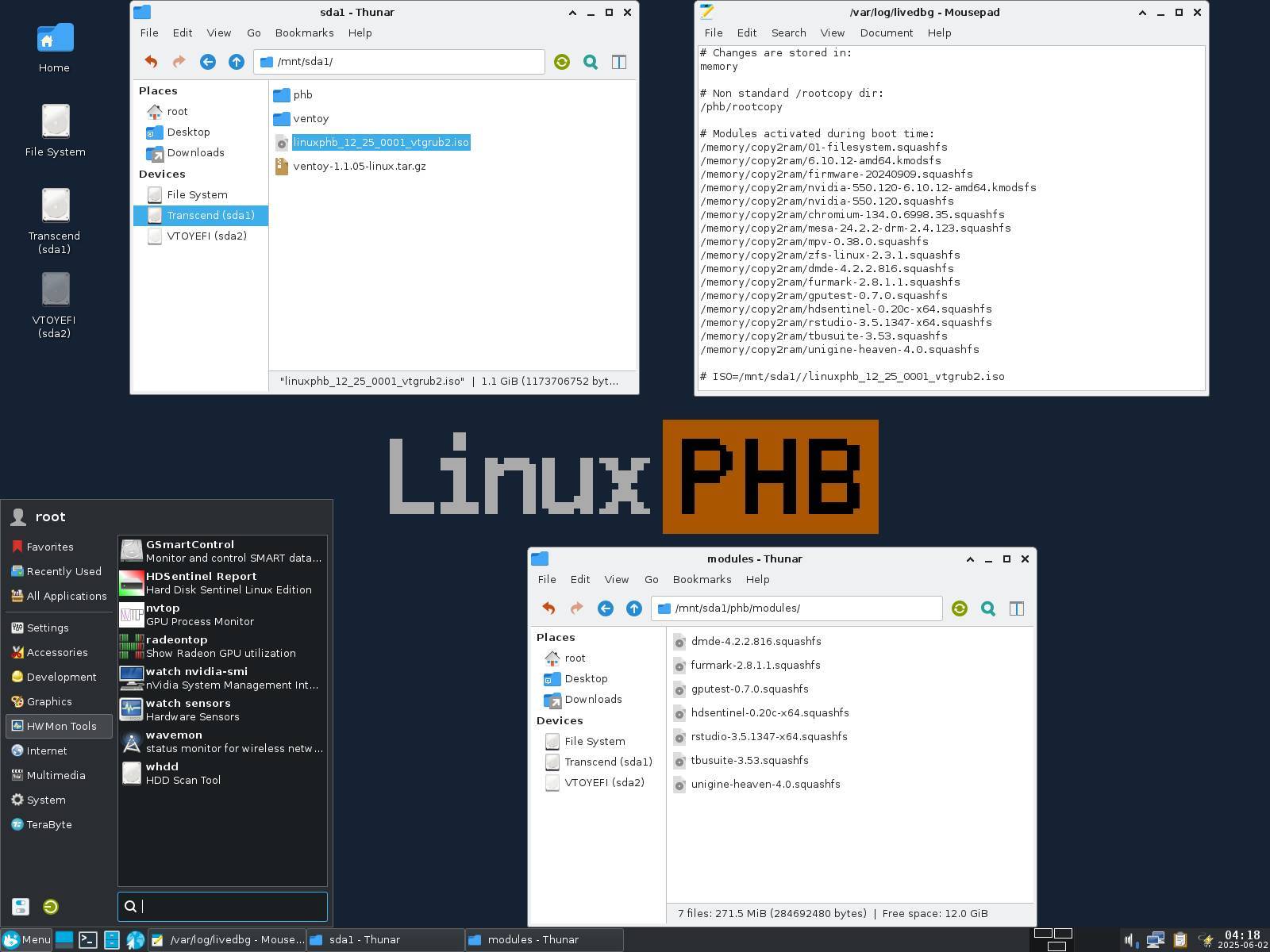1270x952 pixels.
Task: Open Favorites category in menu
Action: click(58, 547)
